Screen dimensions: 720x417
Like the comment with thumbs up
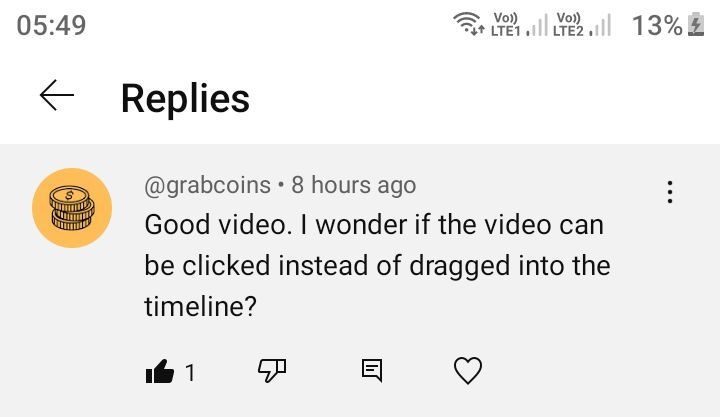pos(160,372)
